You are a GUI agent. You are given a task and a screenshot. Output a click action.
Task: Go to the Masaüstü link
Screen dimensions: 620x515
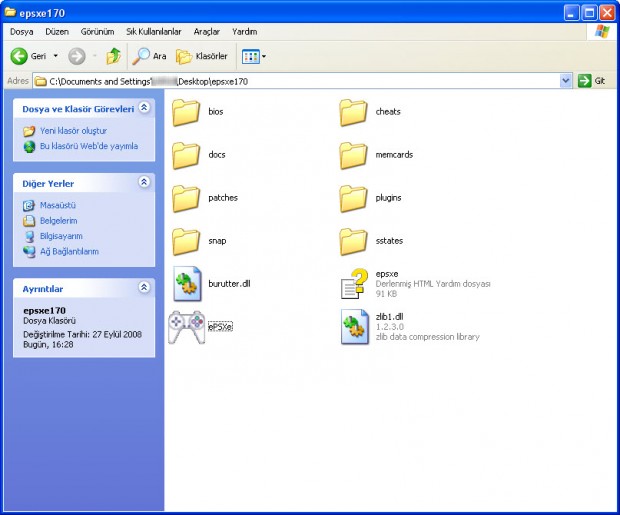pyautogui.click(x=58, y=205)
